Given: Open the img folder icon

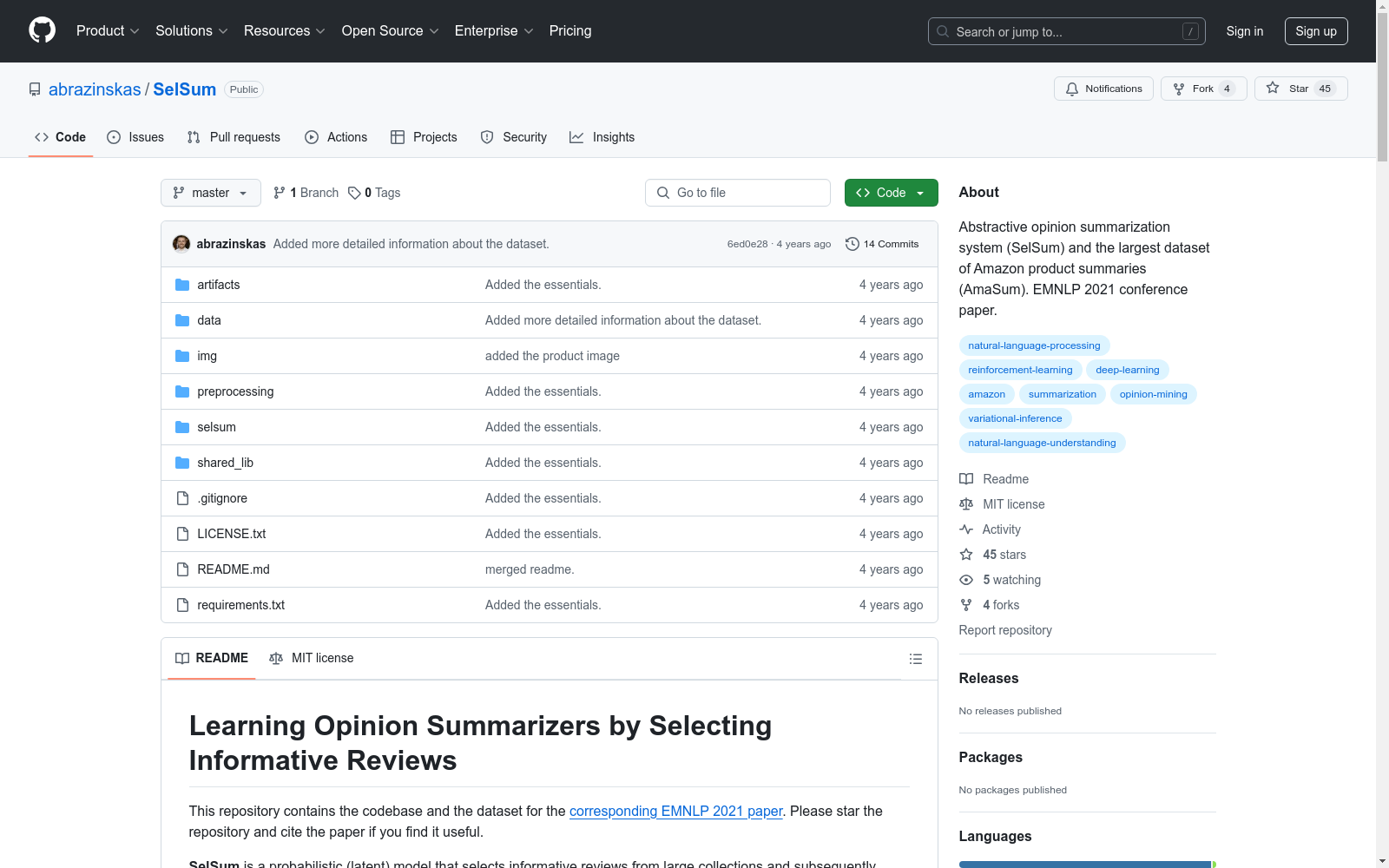Looking at the screenshot, I should coord(182,356).
